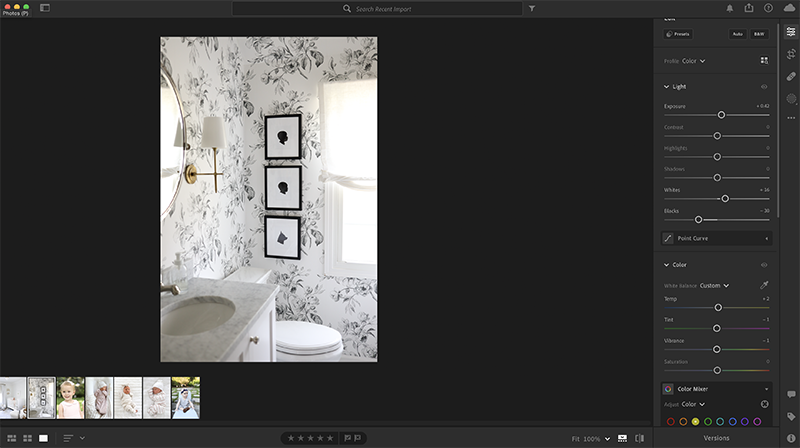Pick white balance with eyedropper
Viewport: 800px width, 448px height.
(764, 285)
